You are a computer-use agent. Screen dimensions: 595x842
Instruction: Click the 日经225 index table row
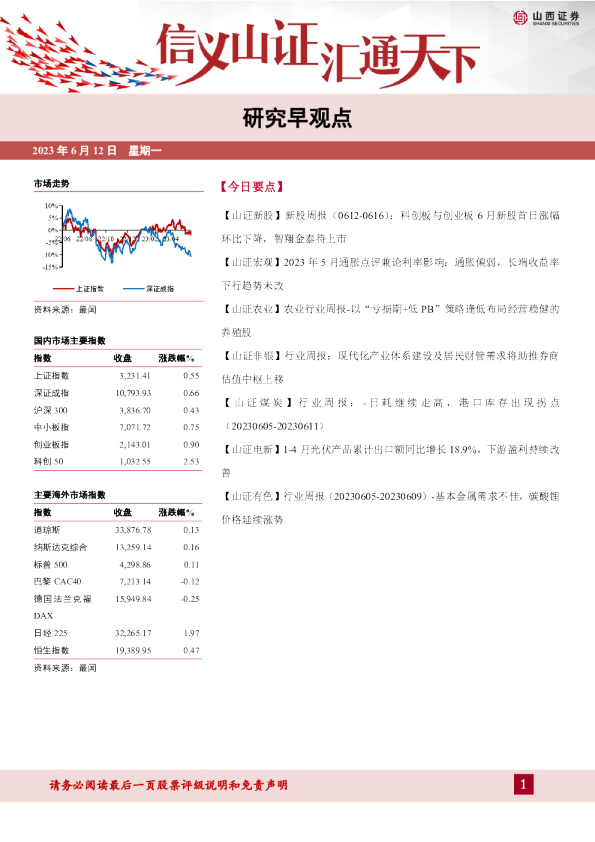[117, 633]
